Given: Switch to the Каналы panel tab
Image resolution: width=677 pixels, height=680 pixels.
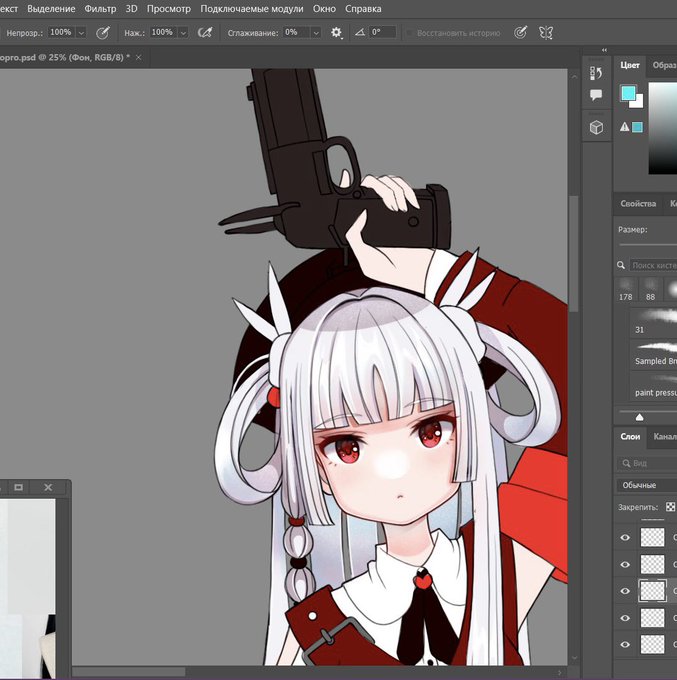Looking at the screenshot, I should (664, 437).
